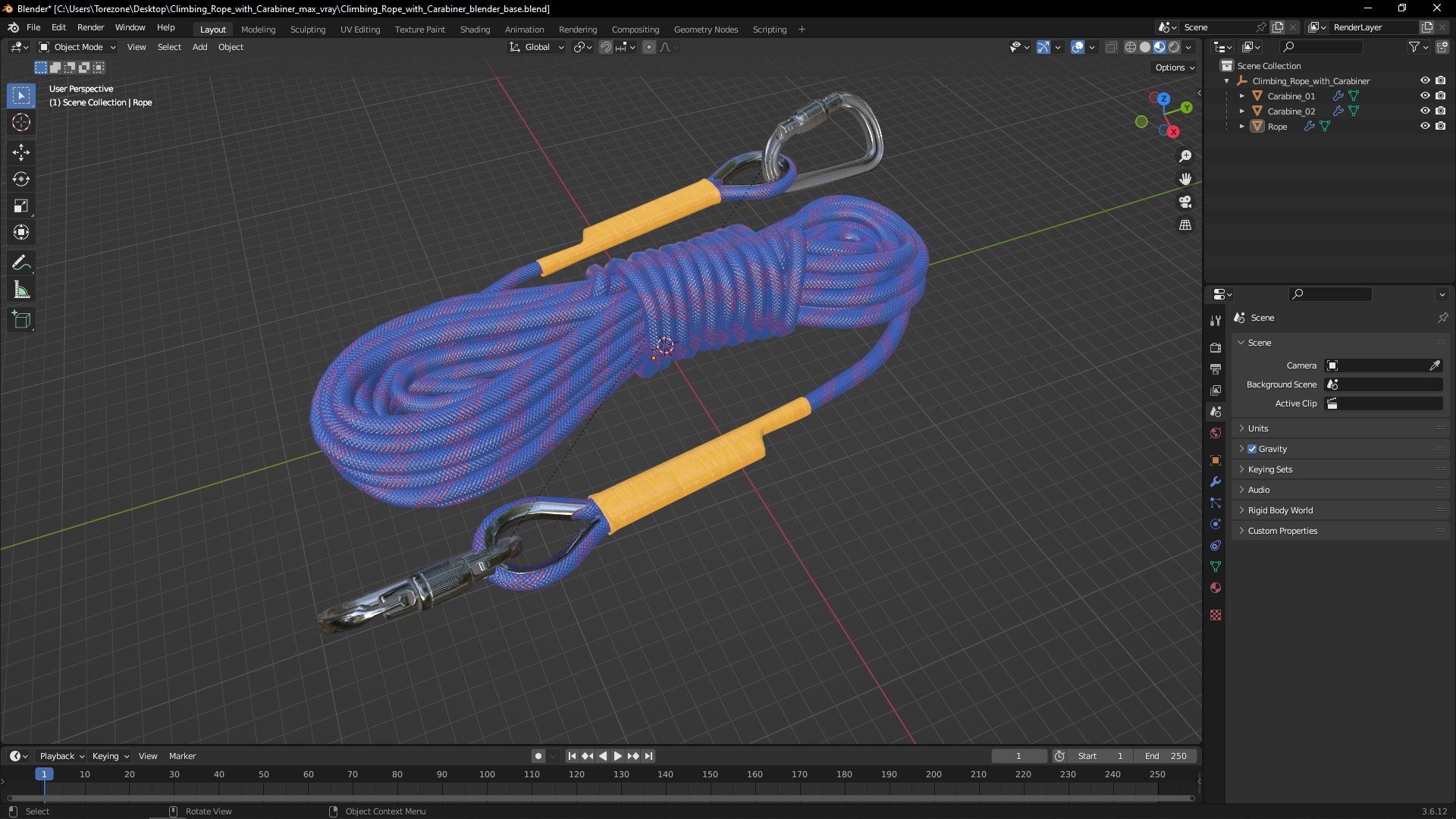Open the Render properties tab
The height and width of the screenshot is (819, 1456).
pyautogui.click(x=1216, y=348)
